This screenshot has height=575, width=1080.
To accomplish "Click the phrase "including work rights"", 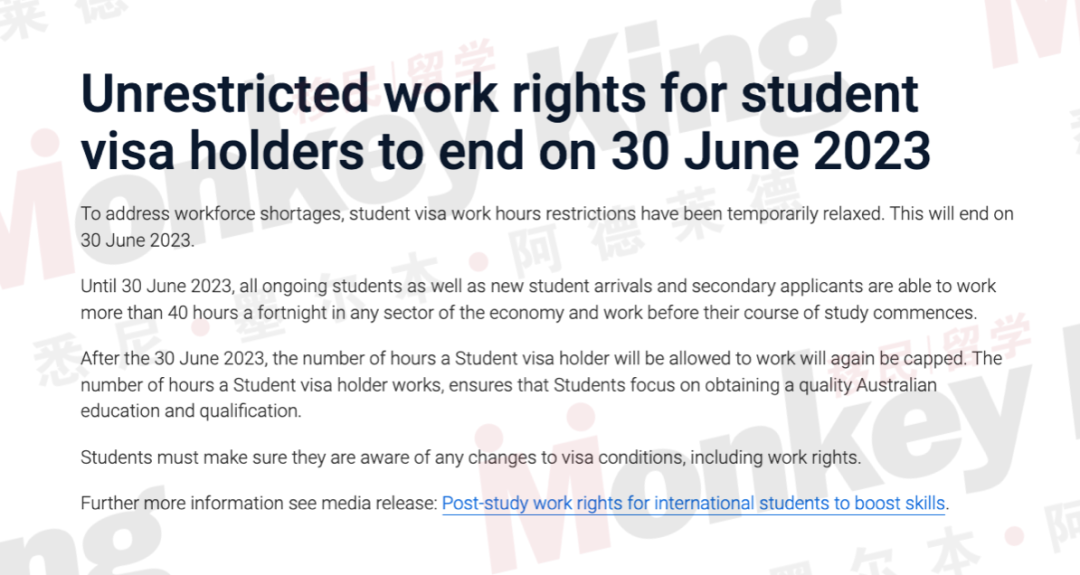I will coord(776,457).
